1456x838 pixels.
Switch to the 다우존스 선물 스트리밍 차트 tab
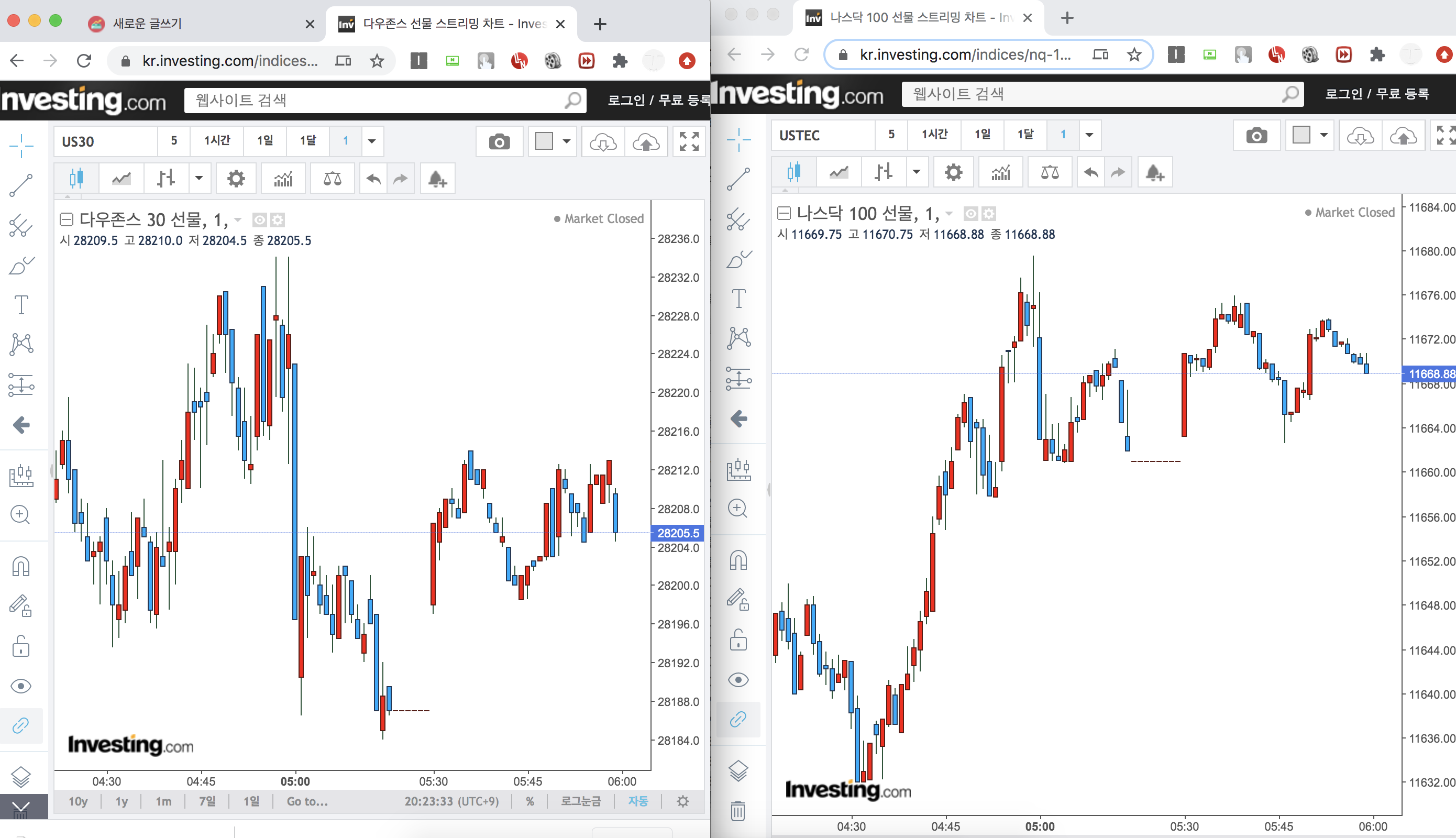452,24
